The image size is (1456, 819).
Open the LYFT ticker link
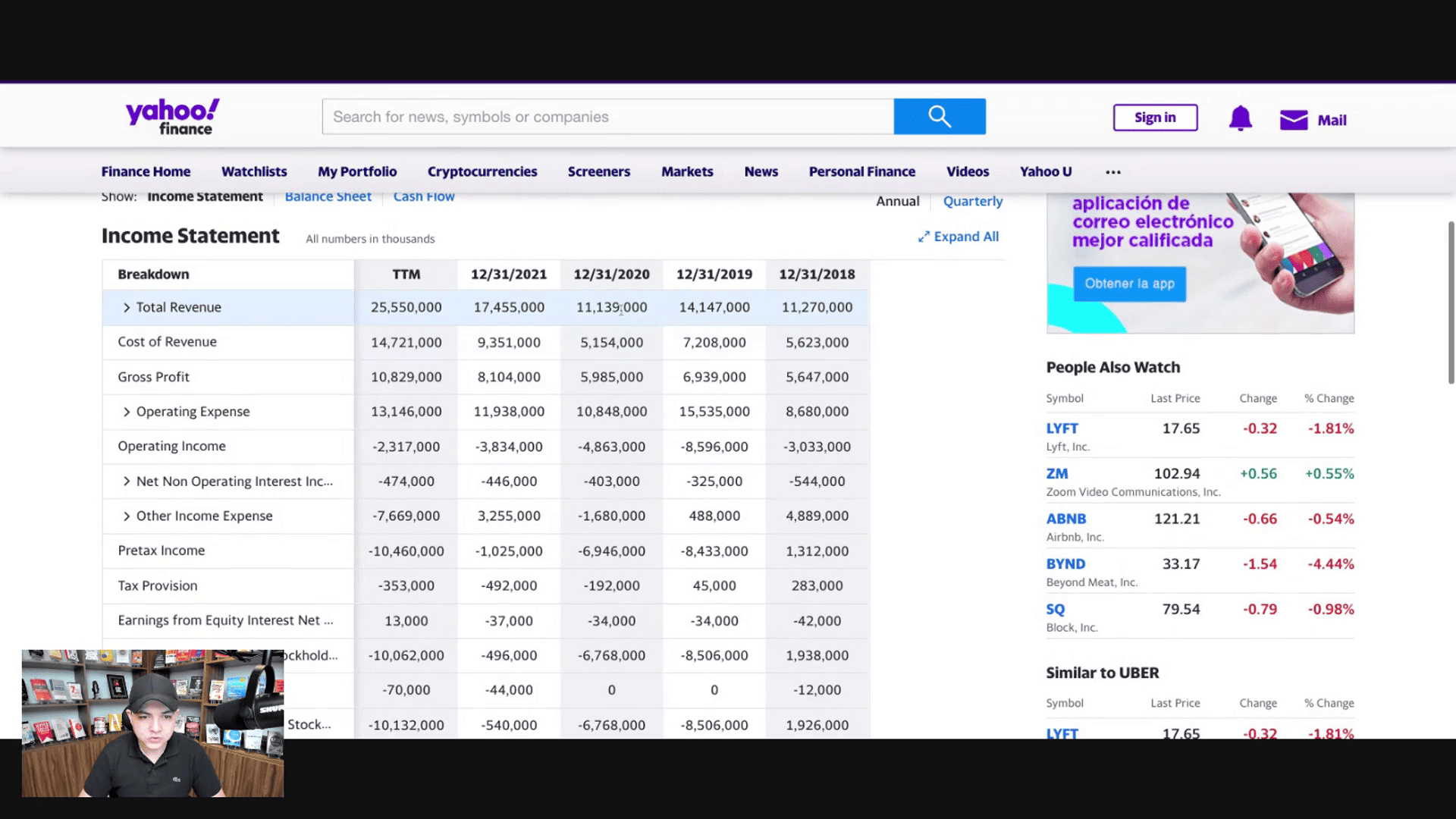tap(1062, 428)
